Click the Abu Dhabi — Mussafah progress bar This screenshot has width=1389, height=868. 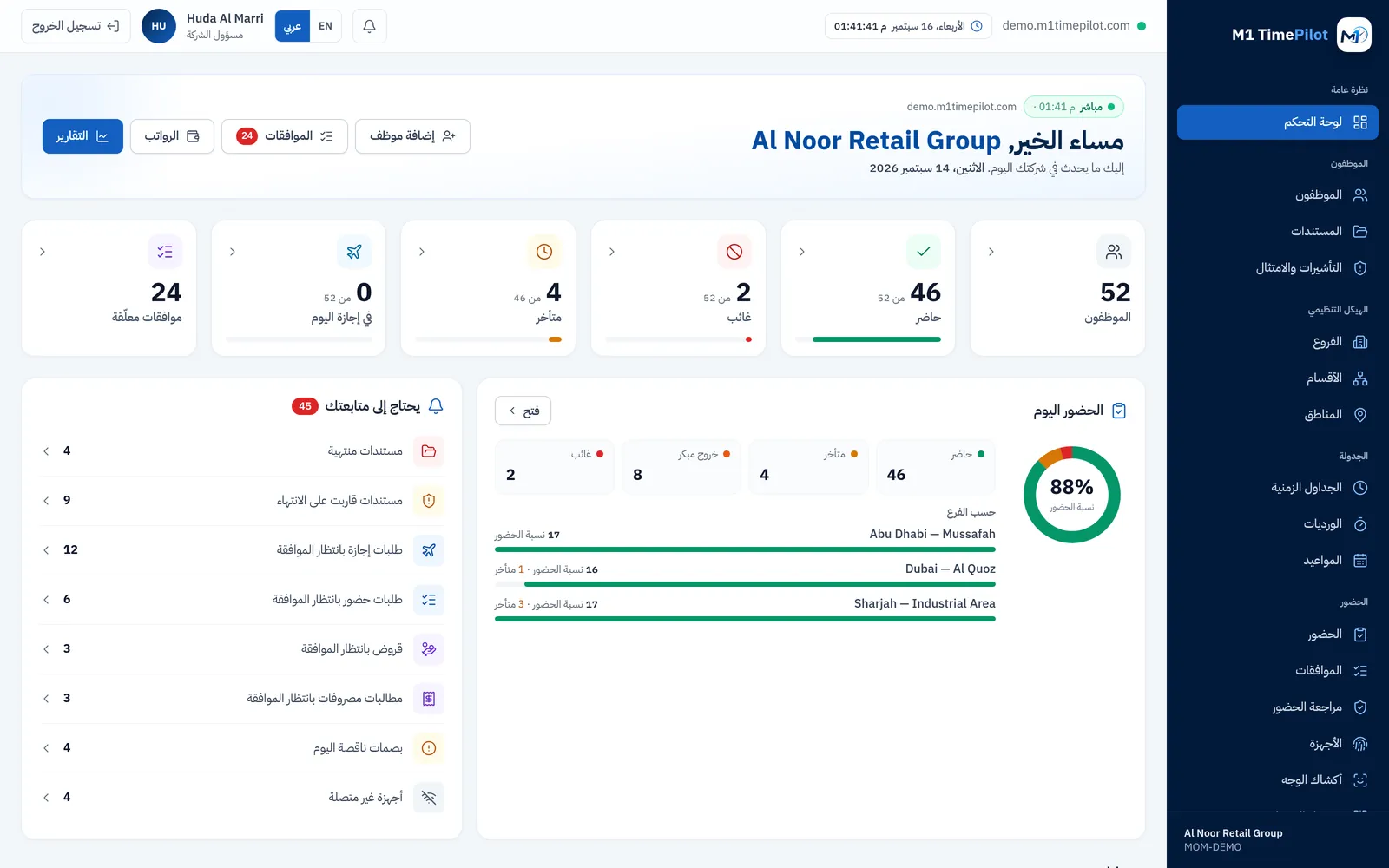[x=745, y=549]
